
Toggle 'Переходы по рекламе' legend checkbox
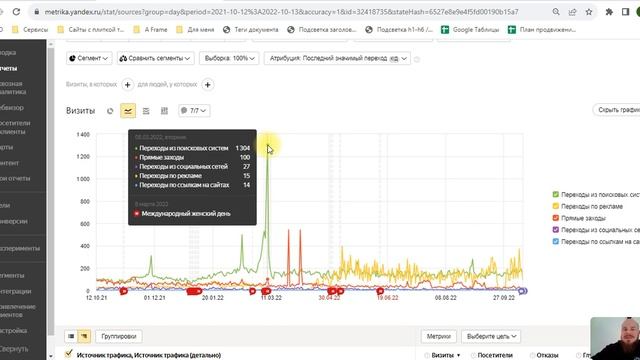coord(556,206)
